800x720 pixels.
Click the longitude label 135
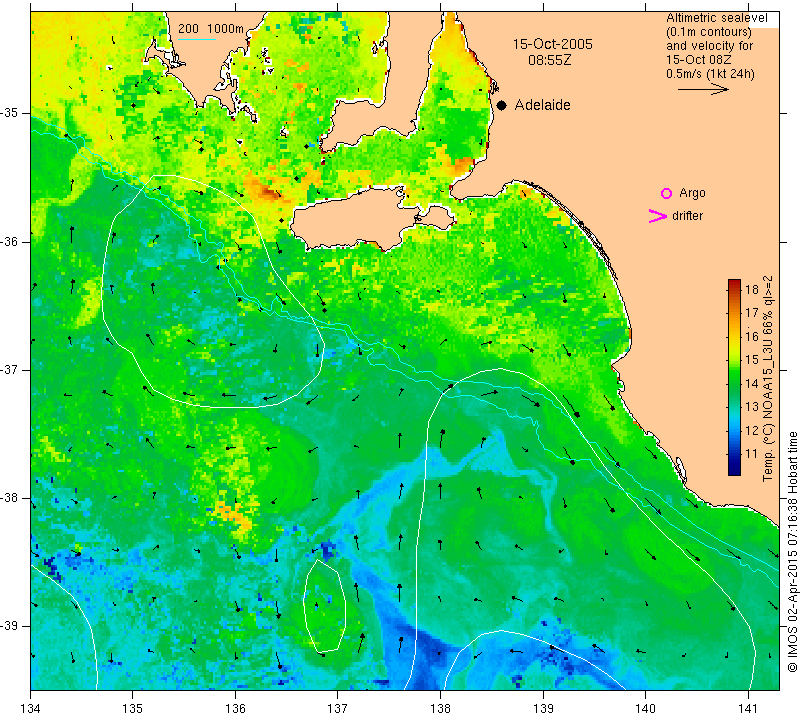(133, 708)
